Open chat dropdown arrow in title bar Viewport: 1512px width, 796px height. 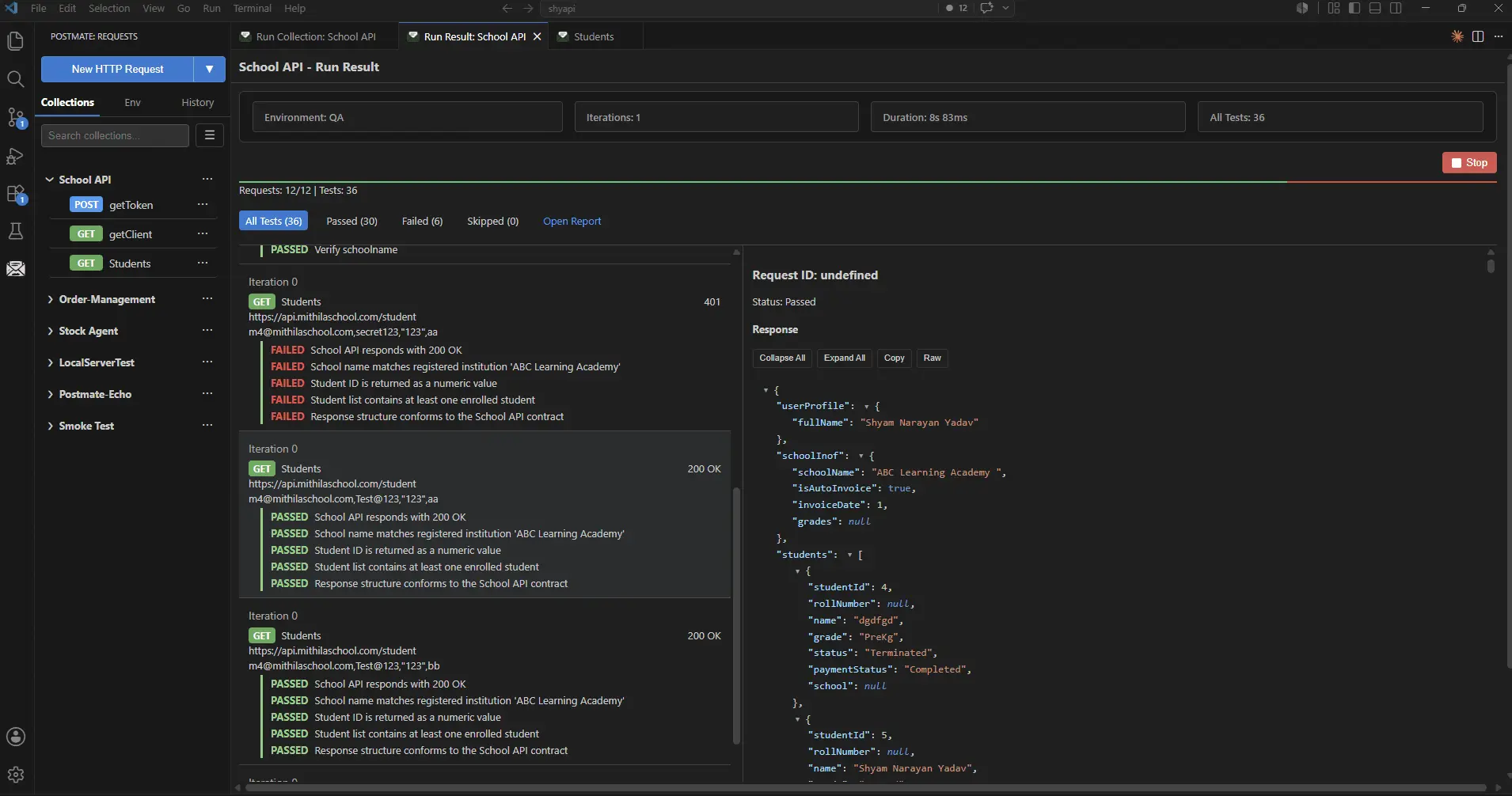[x=1005, y=8]
